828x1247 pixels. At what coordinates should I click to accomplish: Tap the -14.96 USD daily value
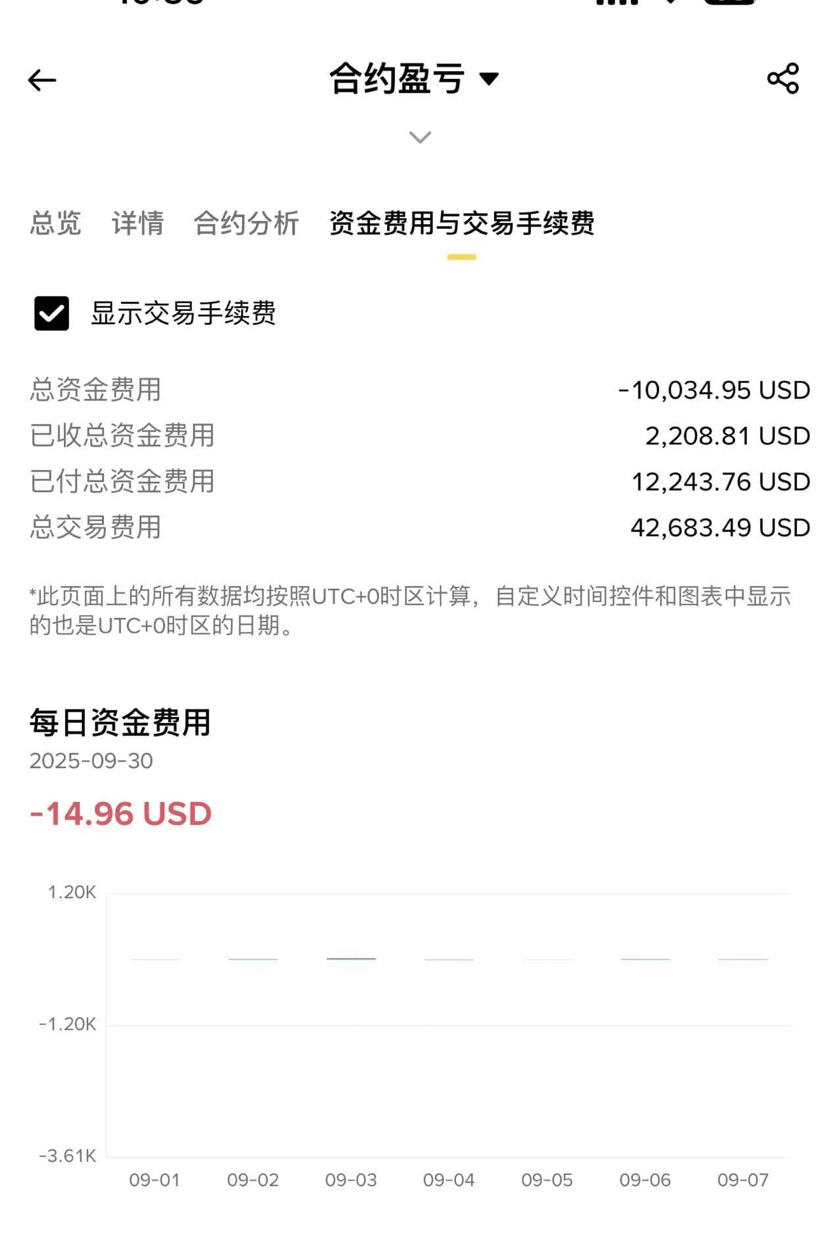pyautogui.click(x=121, y=814)
